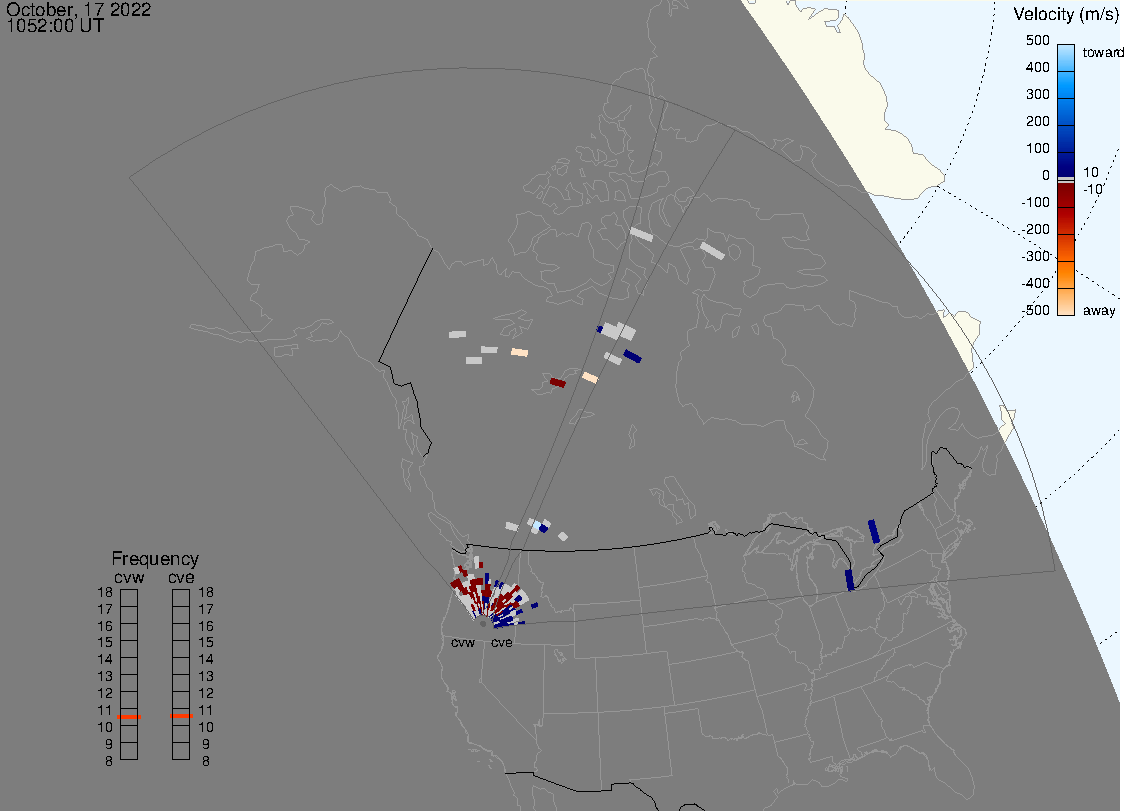Select the -100 tick on velocity scale

point(1035,202)
